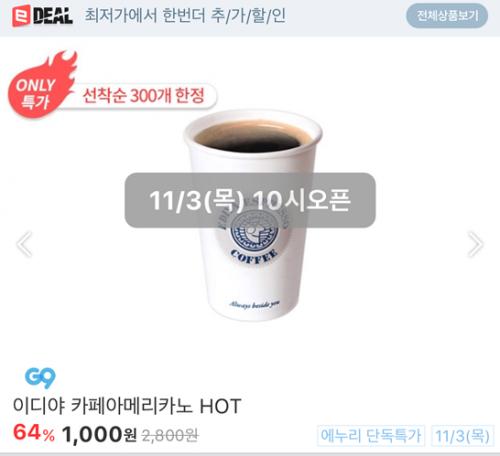Screen dimensions: 500x456
Task: Click the 11/3(목) date tag
Action: 462,435
